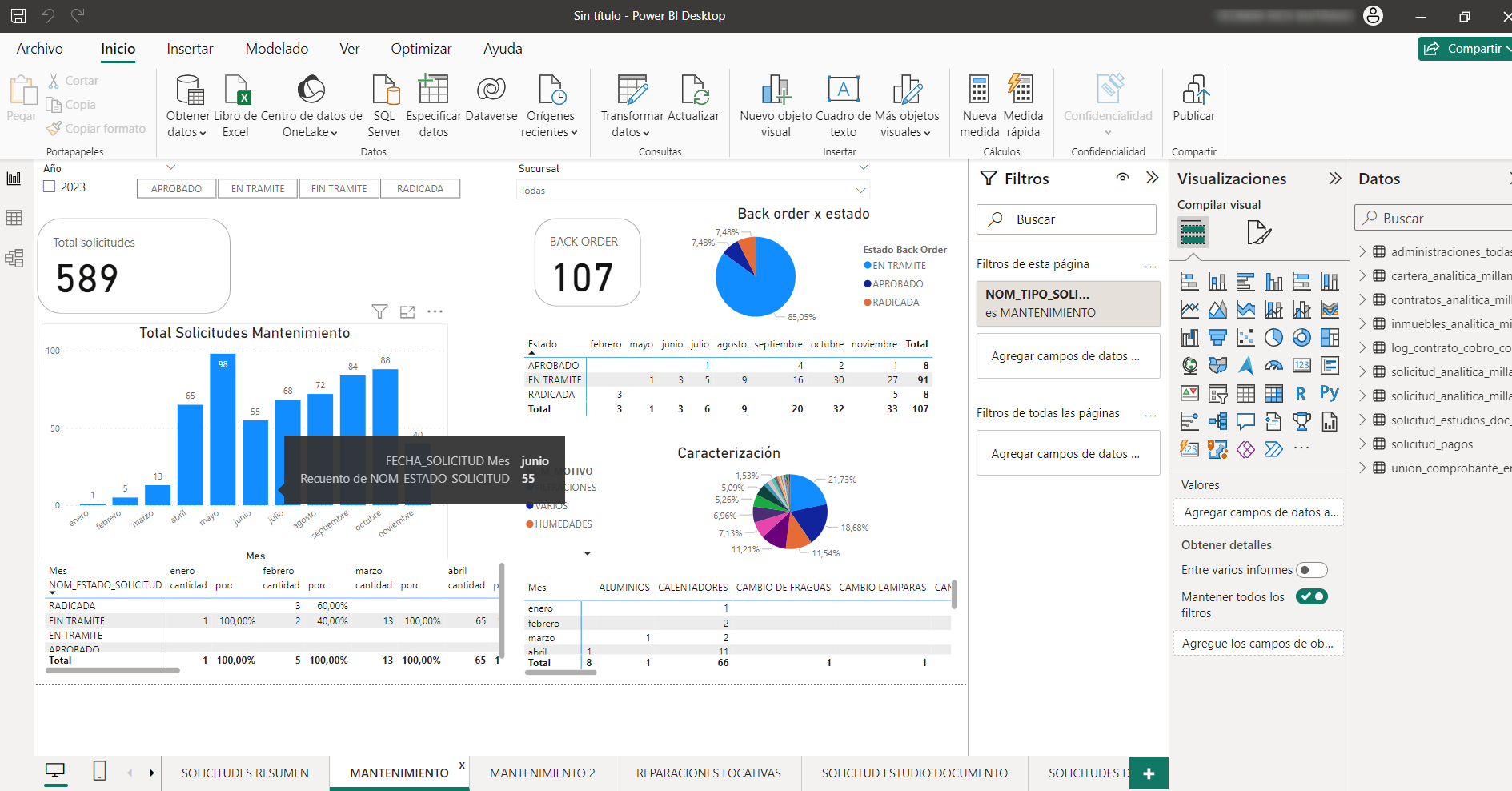Toggle 'Entre varios informes' switch
1512x791 pixels.
1311,570
